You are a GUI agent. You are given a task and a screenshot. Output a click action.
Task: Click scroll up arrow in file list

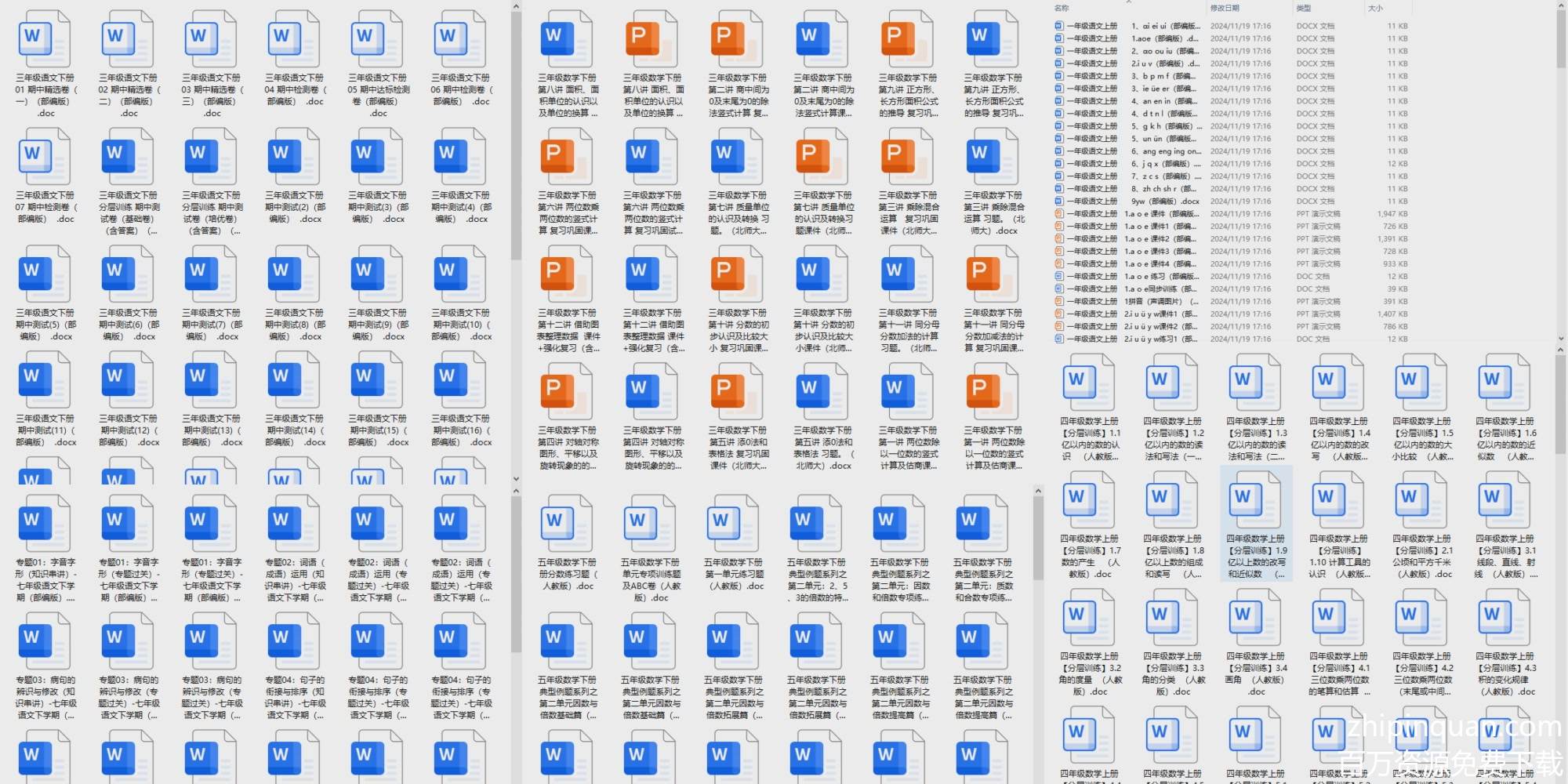(1560, 7)
